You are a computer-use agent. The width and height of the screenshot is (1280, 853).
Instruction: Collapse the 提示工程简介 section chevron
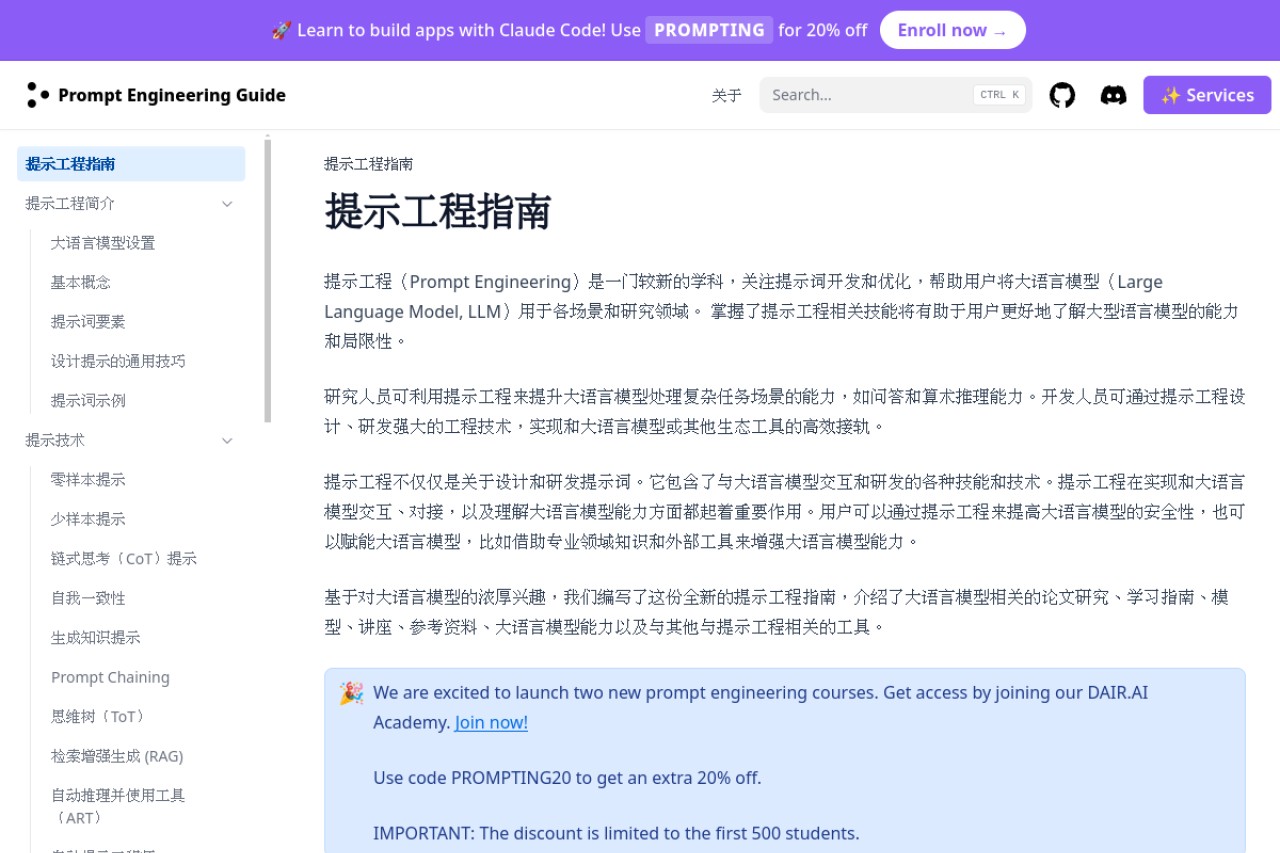(227, 204)
